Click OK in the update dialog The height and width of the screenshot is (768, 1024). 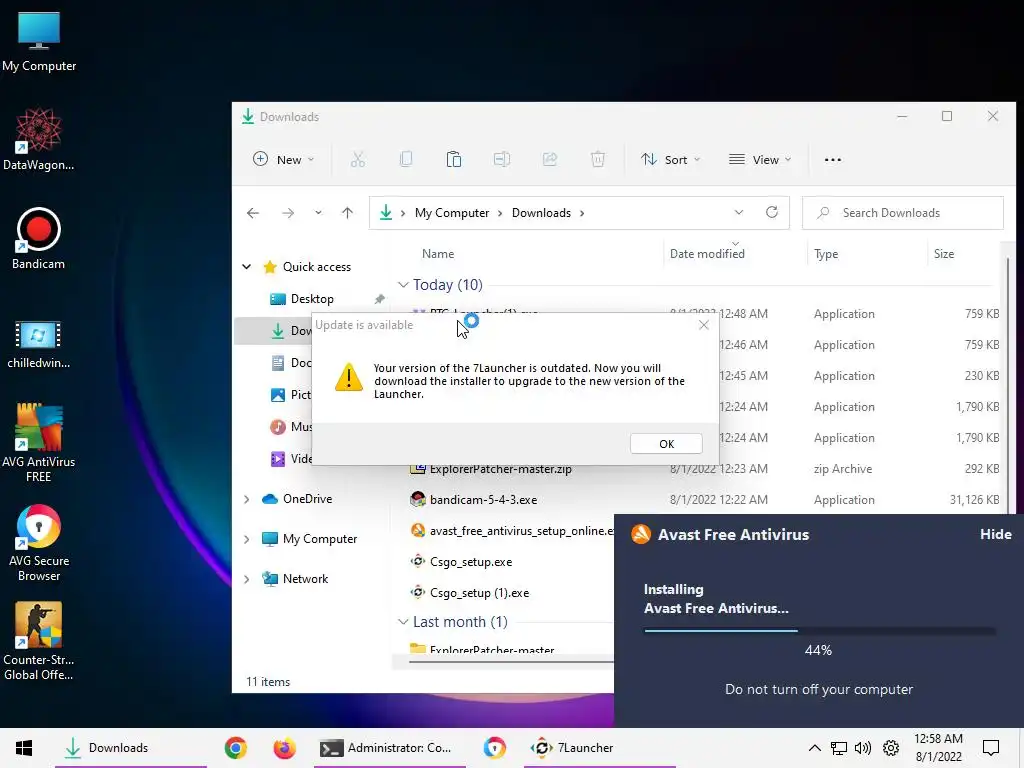pos(666,443)
